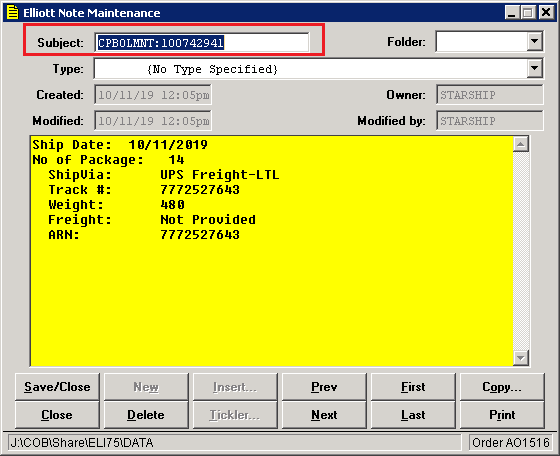Image resolution: width=560 pixels, height=456 pixels.
Task: Go to the Next note
Action: 324,415
